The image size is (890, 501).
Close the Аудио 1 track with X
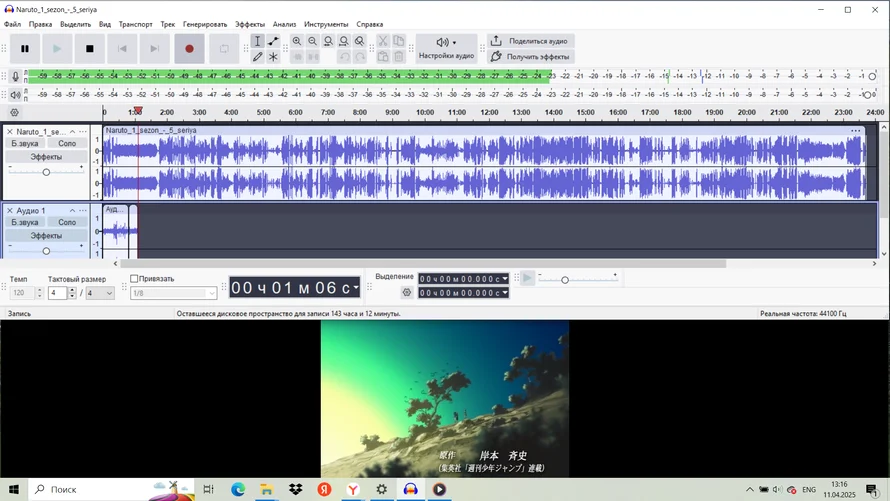pyautogui.click(x=10, y=210)
